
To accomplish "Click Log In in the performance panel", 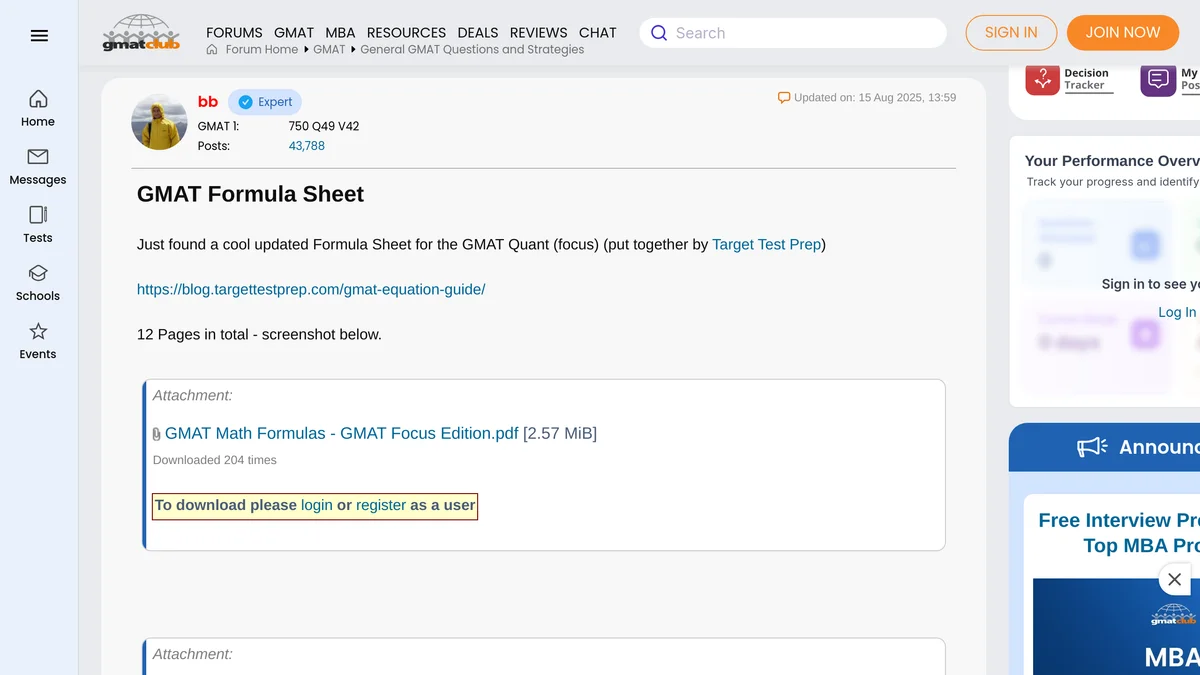I will 1177,312.
